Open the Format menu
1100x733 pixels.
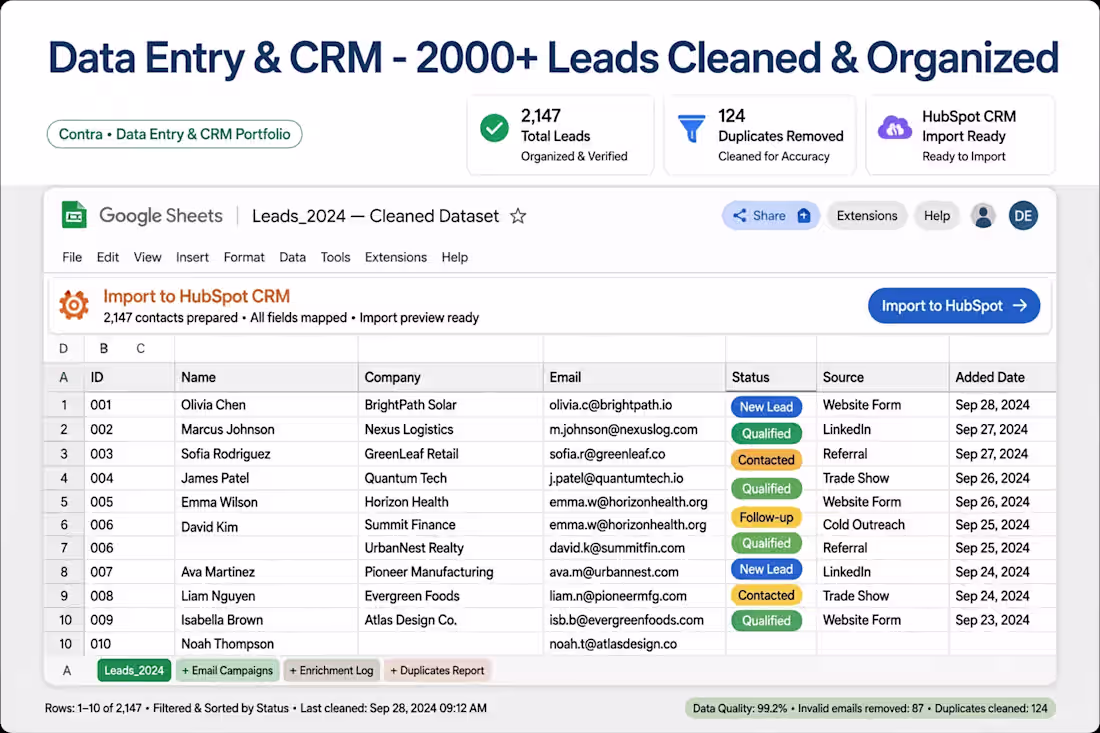pyautogui.click(x=244, y=257)
